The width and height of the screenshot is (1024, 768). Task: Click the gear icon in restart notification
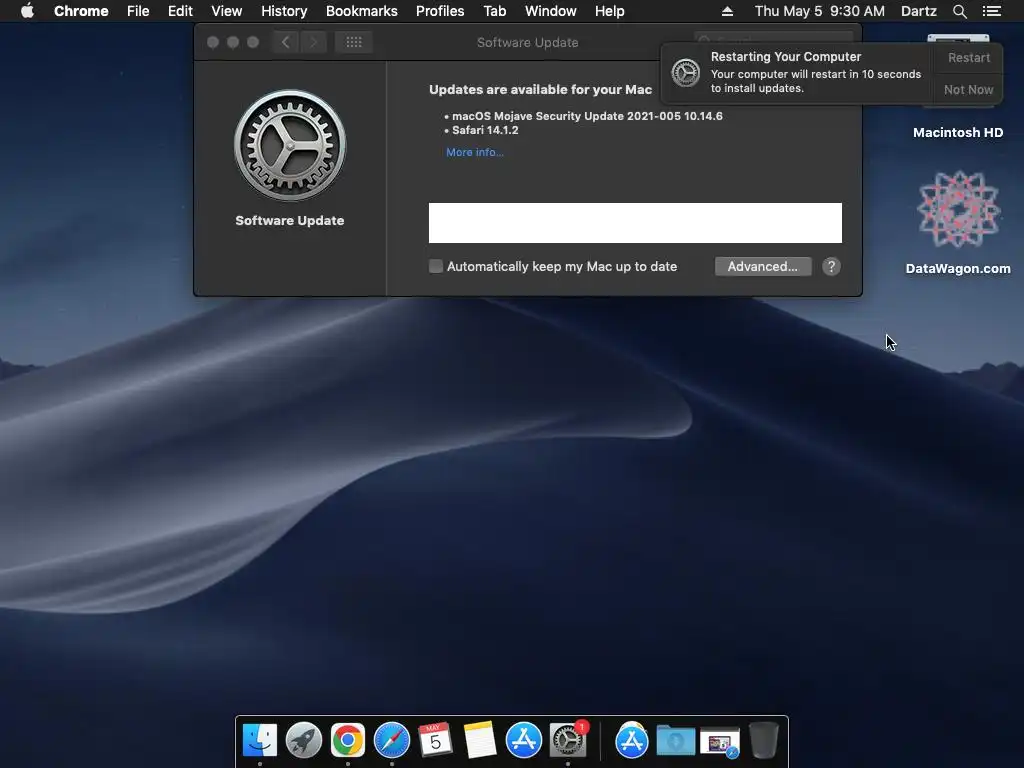(x=686, y=72)
